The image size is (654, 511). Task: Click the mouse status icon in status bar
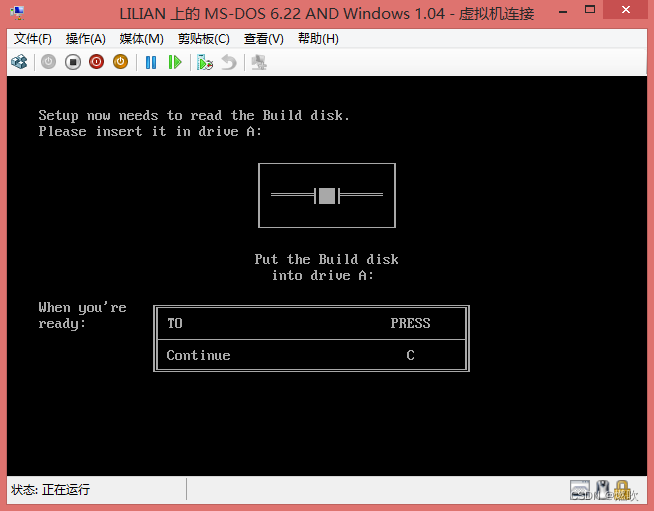coord(602,490)
